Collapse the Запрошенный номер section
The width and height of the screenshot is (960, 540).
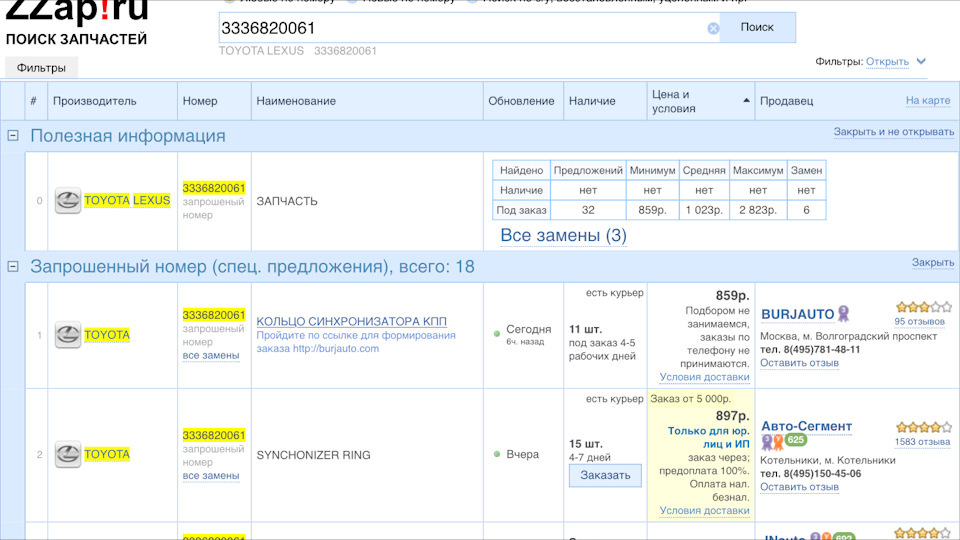click(13, 267)
